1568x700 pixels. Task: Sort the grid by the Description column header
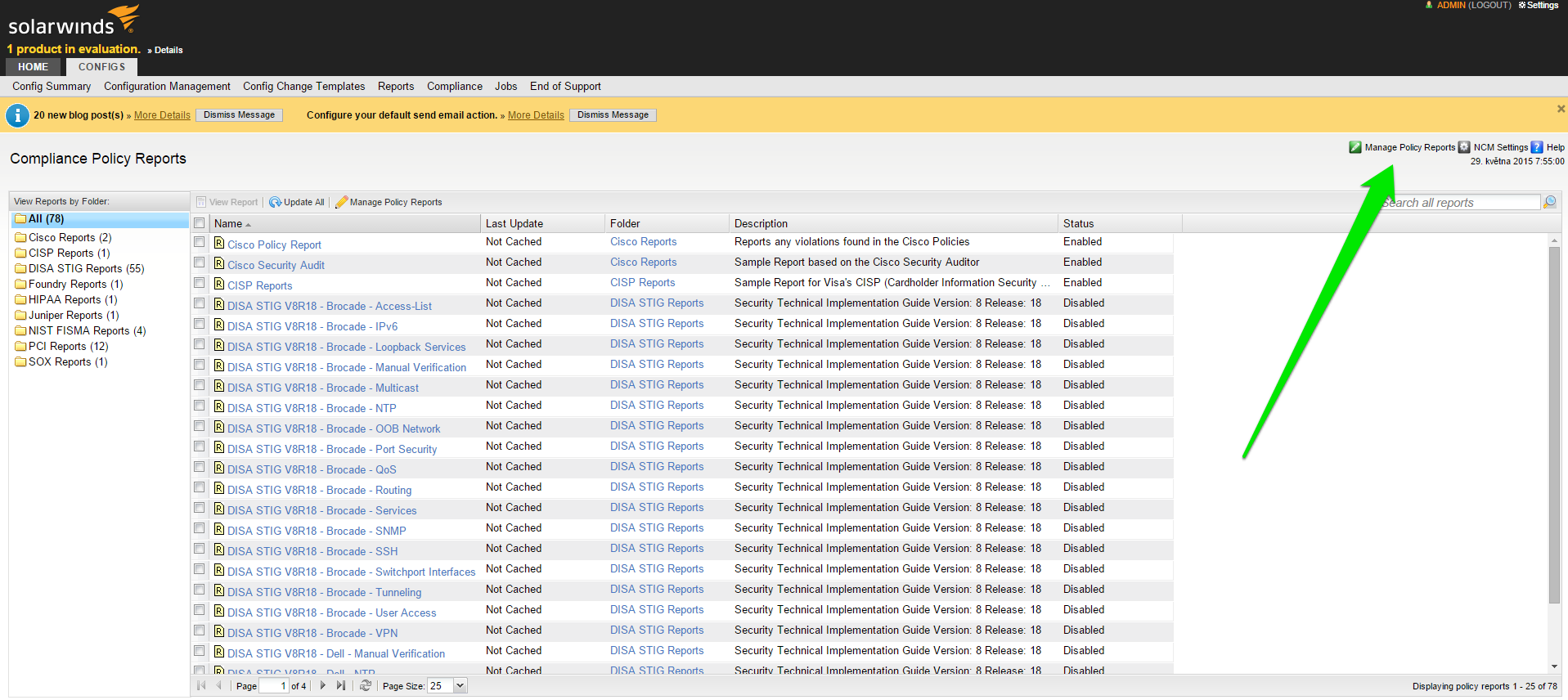pyautogui.click(x=893, y=223)
